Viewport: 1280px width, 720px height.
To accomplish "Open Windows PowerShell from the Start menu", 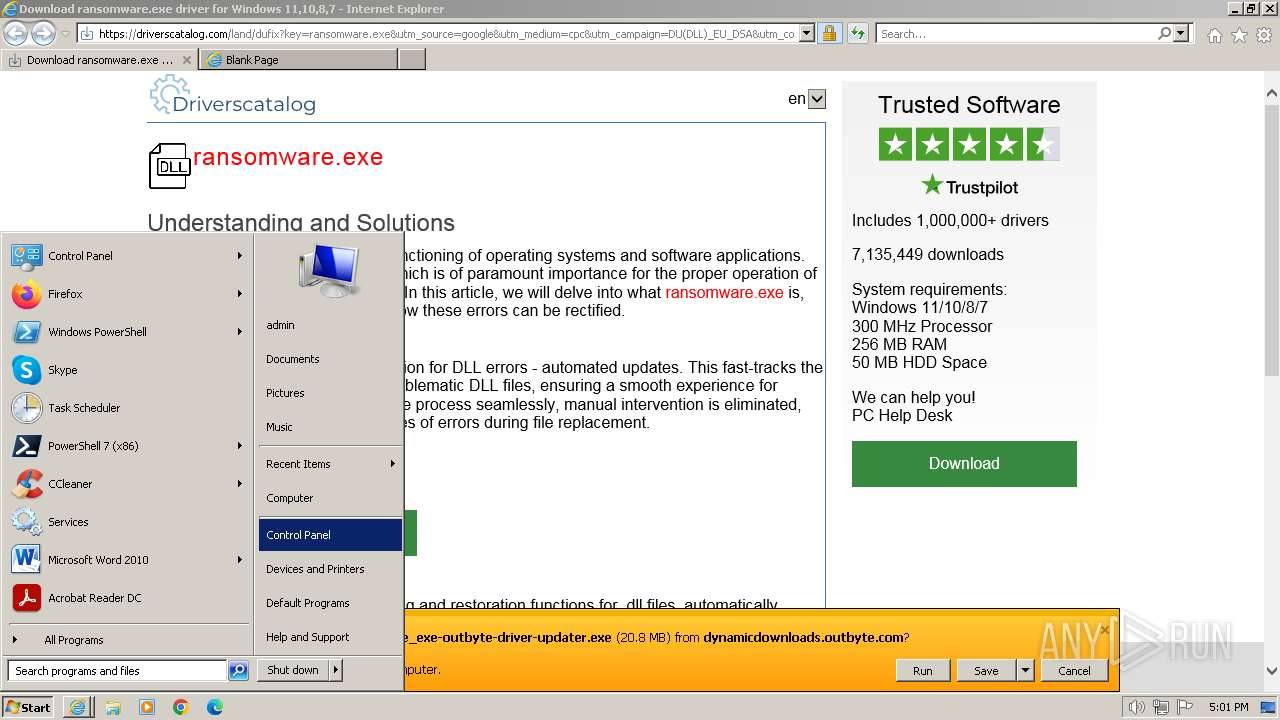I will pos(126,332).
